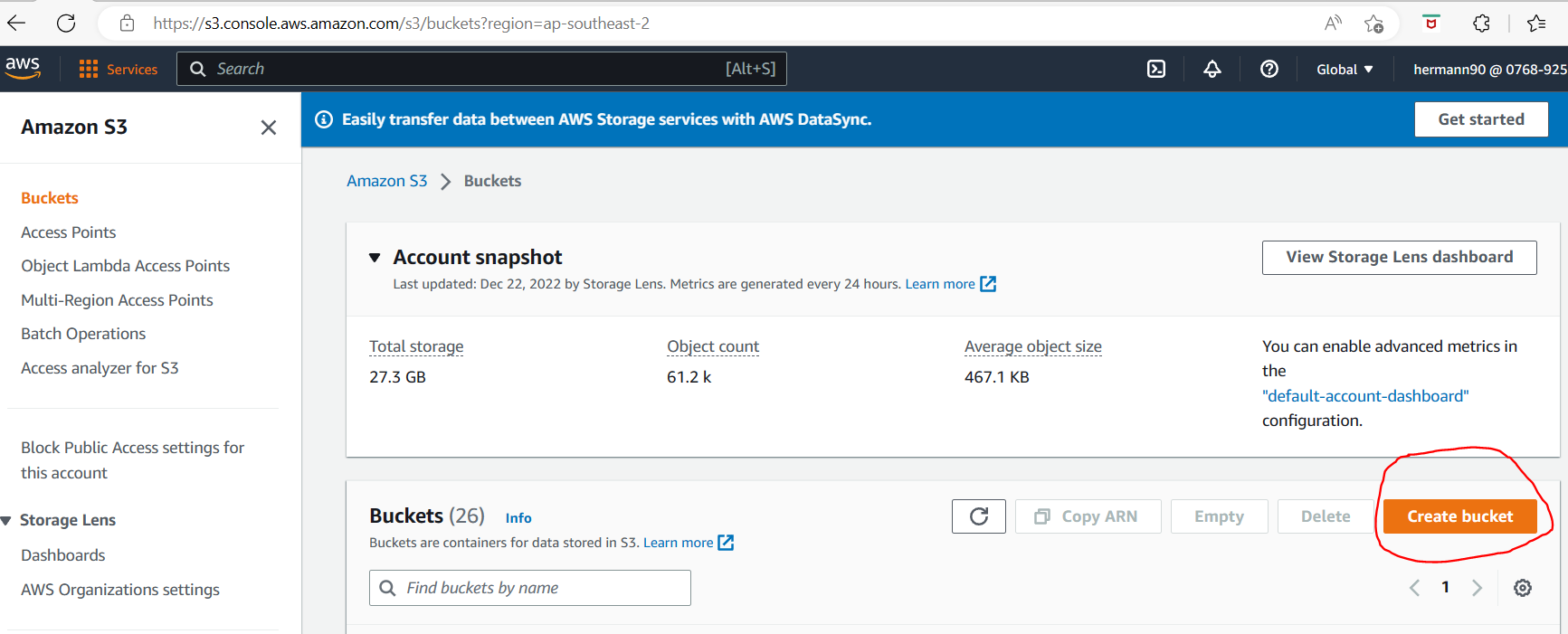The image size is (1568, 634).
Task: Reload the page with the refresh icon
Action: click(66, 24)
